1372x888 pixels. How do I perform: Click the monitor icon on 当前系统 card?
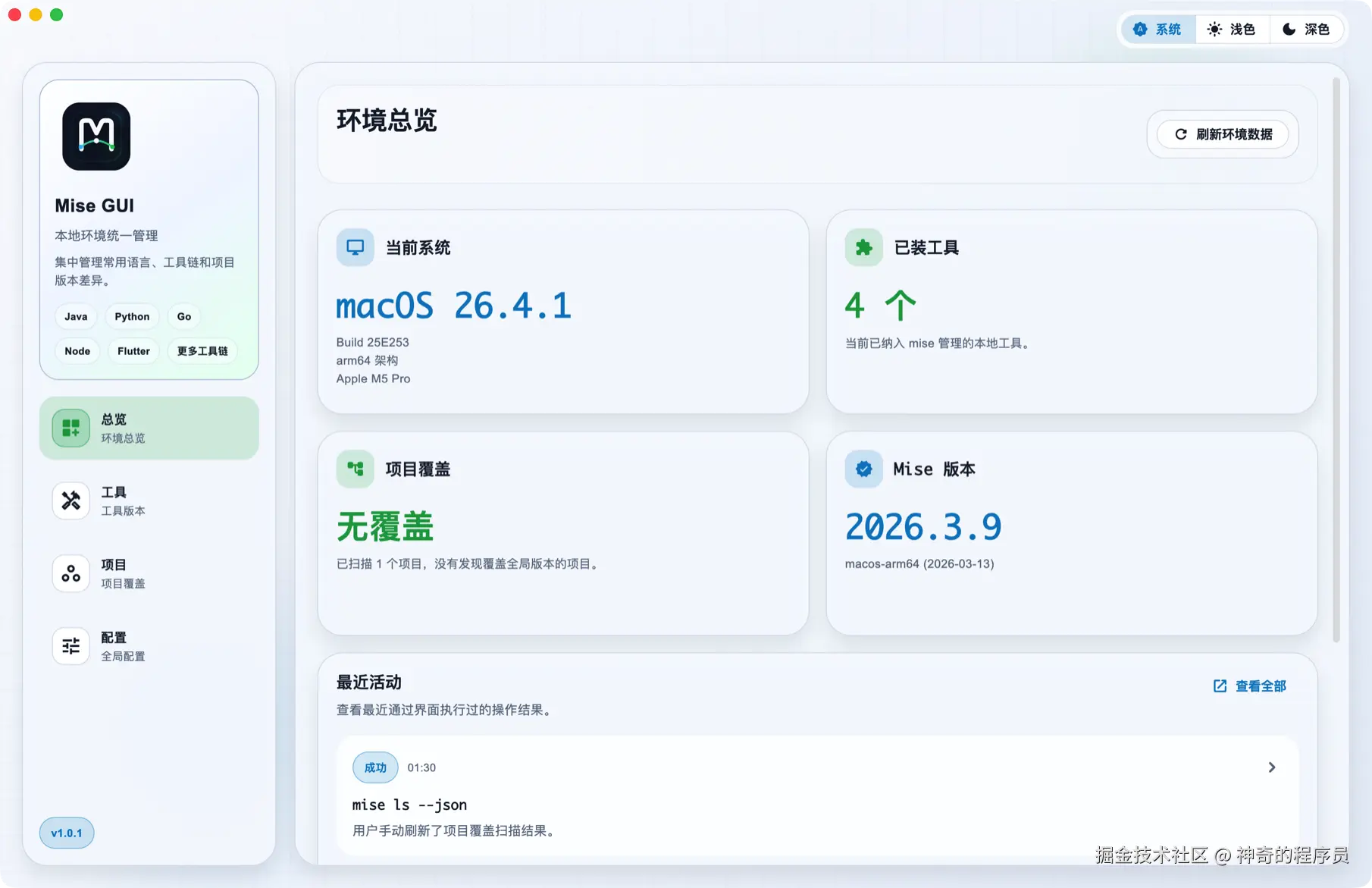356,247
